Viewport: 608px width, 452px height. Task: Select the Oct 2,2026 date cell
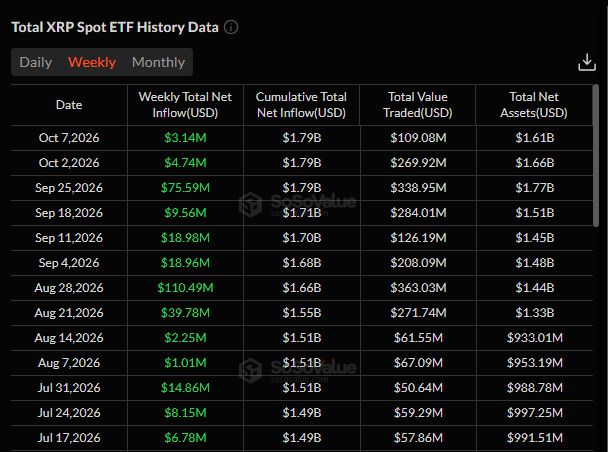tap(69, 162)
